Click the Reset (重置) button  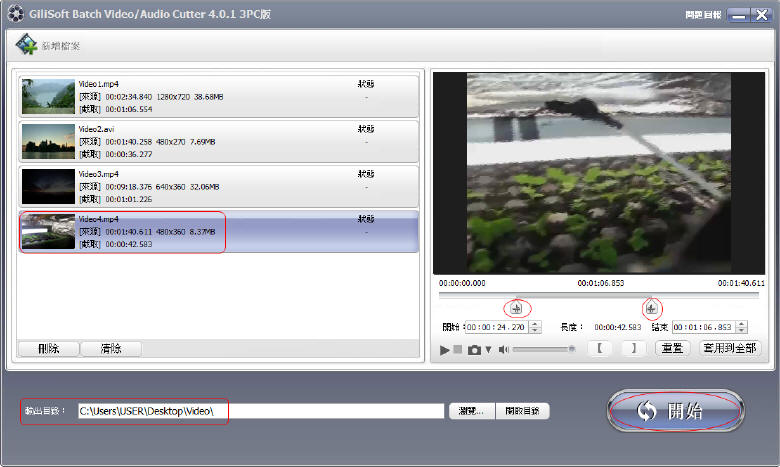click(673, 349)
